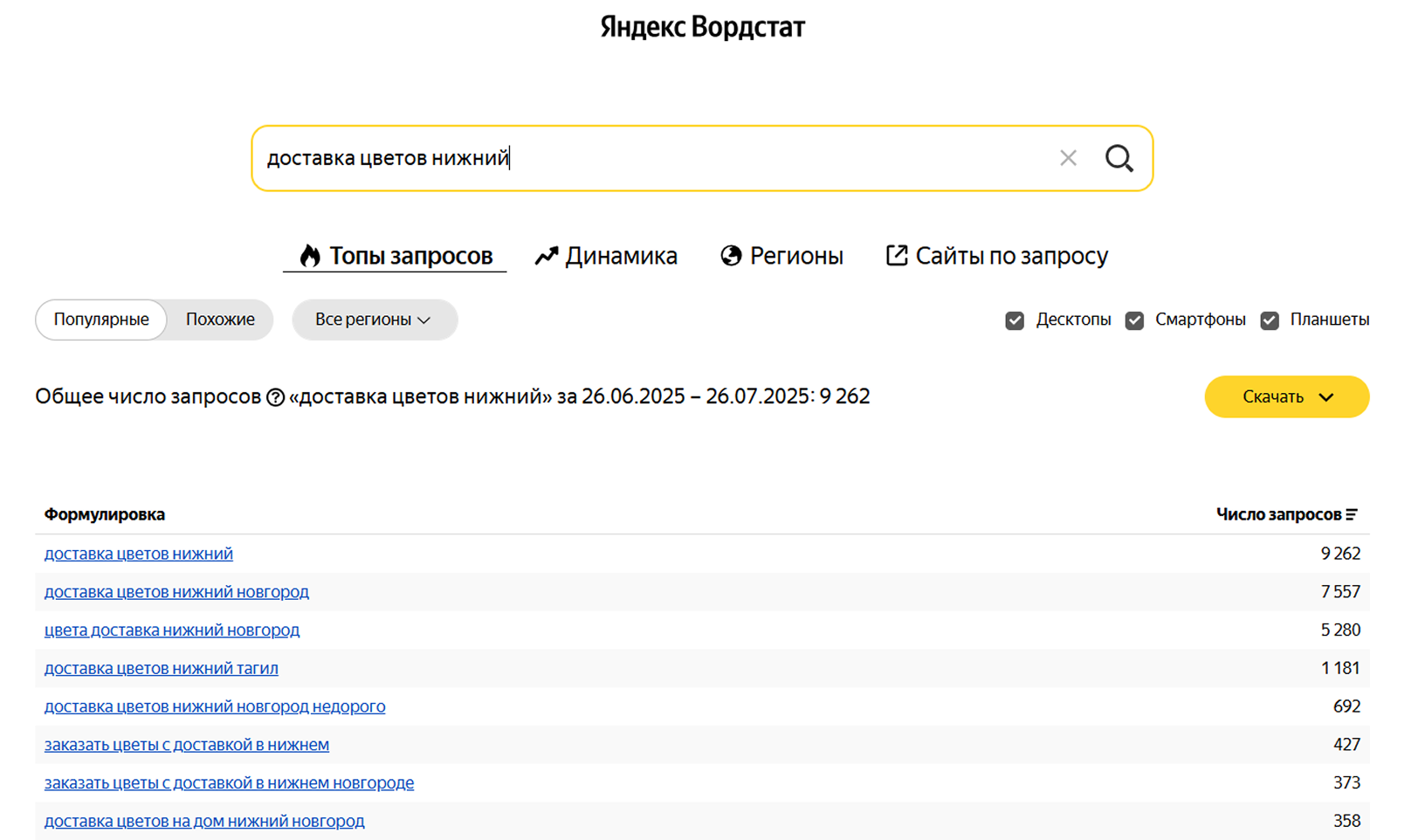Switch to the Регионы tab

[781, 256]
